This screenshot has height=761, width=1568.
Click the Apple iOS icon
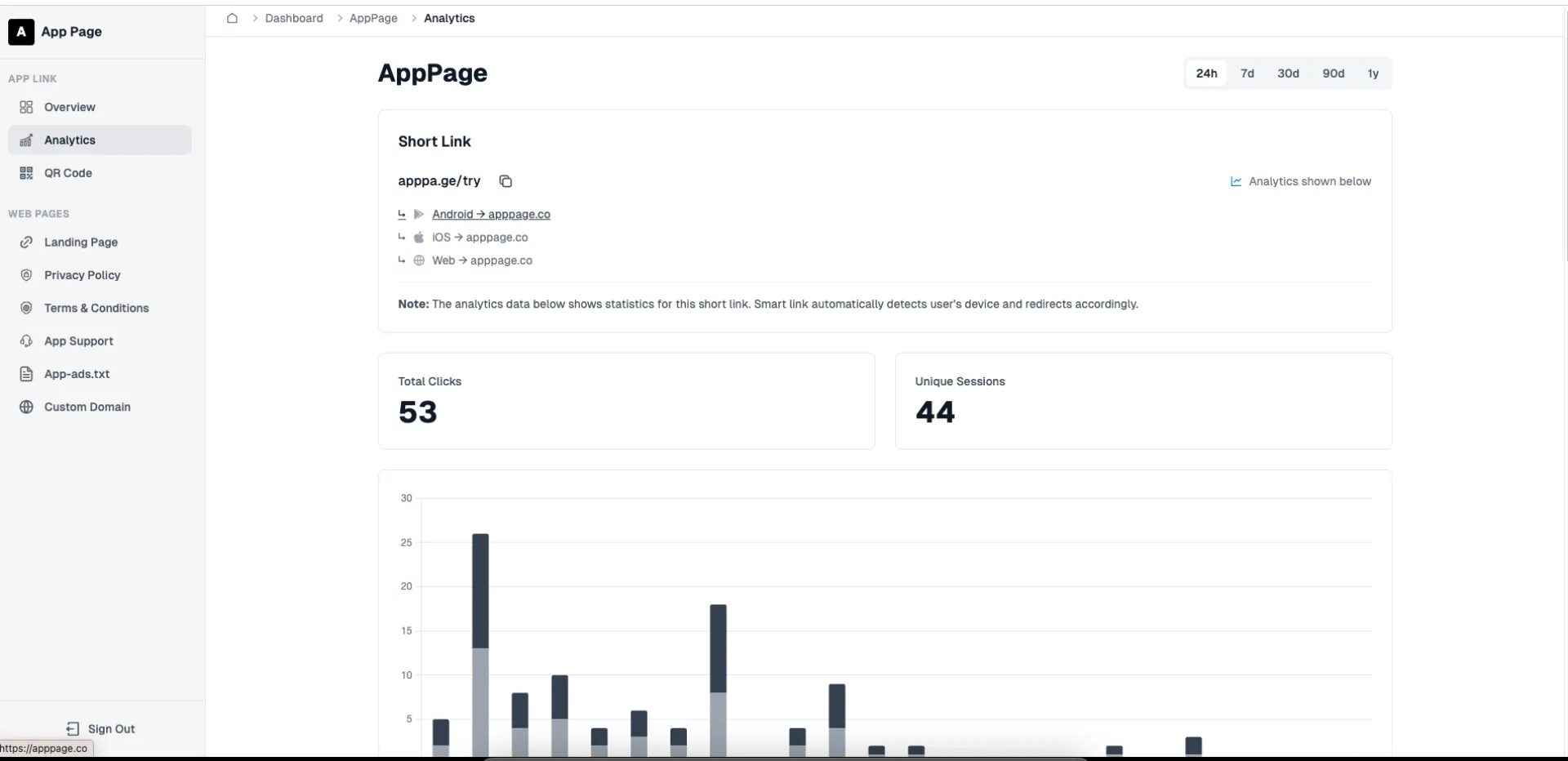point(419,238)
